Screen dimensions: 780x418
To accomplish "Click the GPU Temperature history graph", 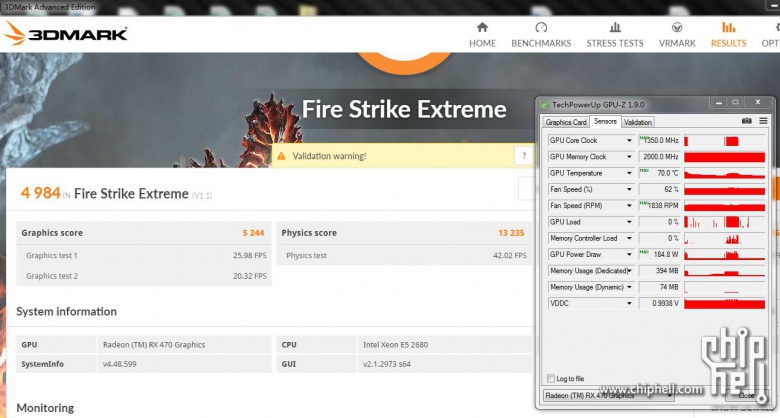I will (x=724, y=173).
